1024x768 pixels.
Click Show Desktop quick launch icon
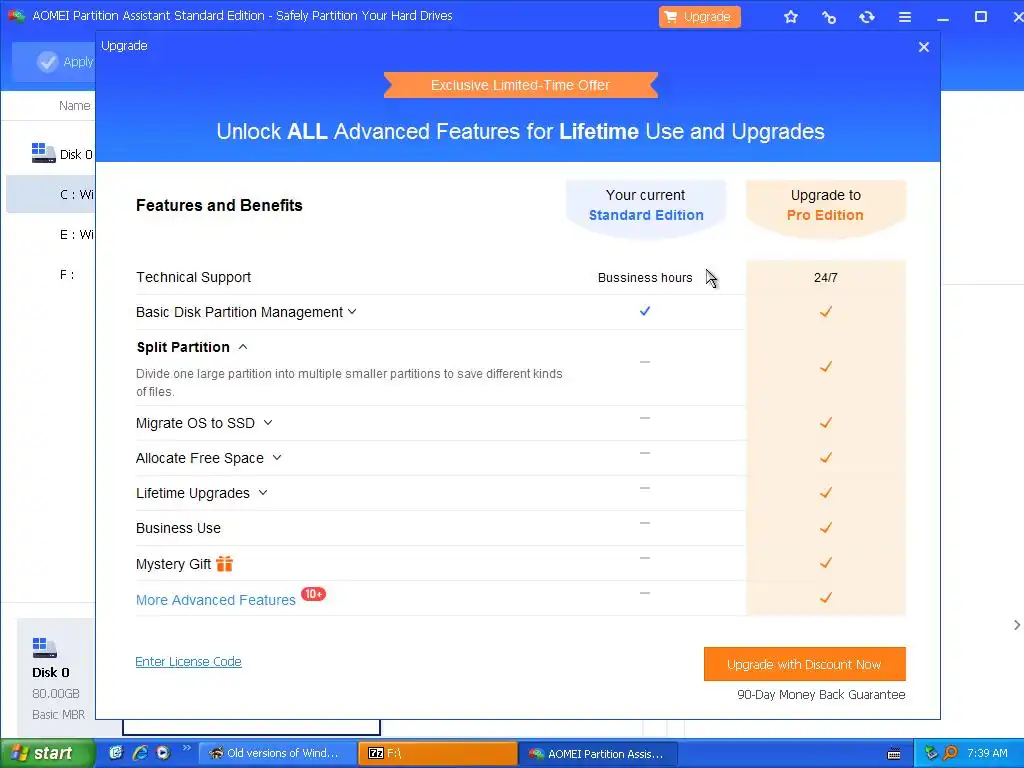point(116,753)
